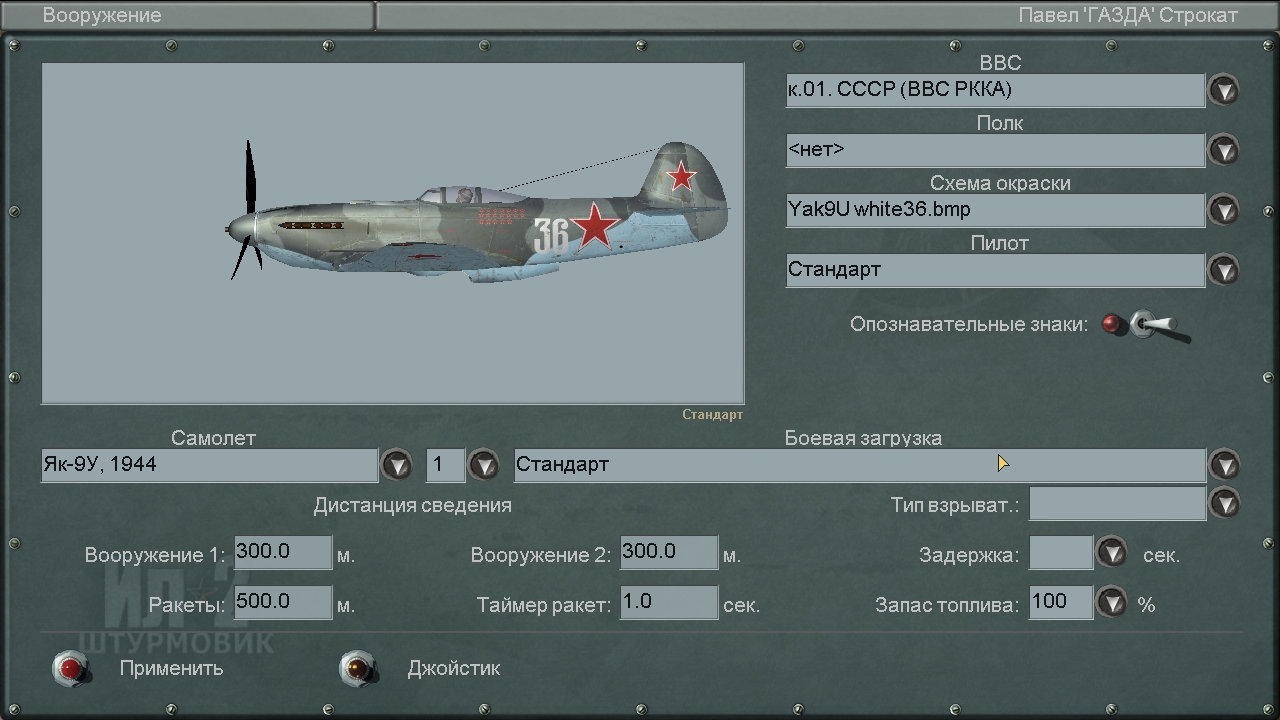The image size is (1280, 720).
Task: Open the Пилот dropdown arrow
Action: (x=1224, y=270)
